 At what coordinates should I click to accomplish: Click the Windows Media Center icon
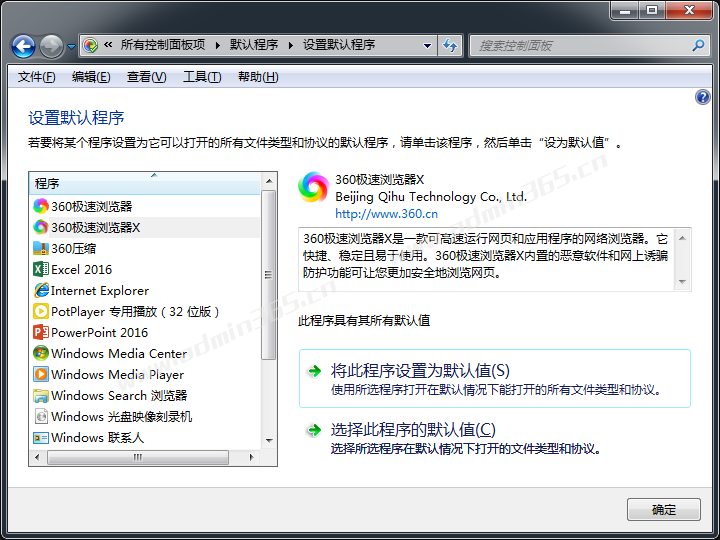[41, 353]
